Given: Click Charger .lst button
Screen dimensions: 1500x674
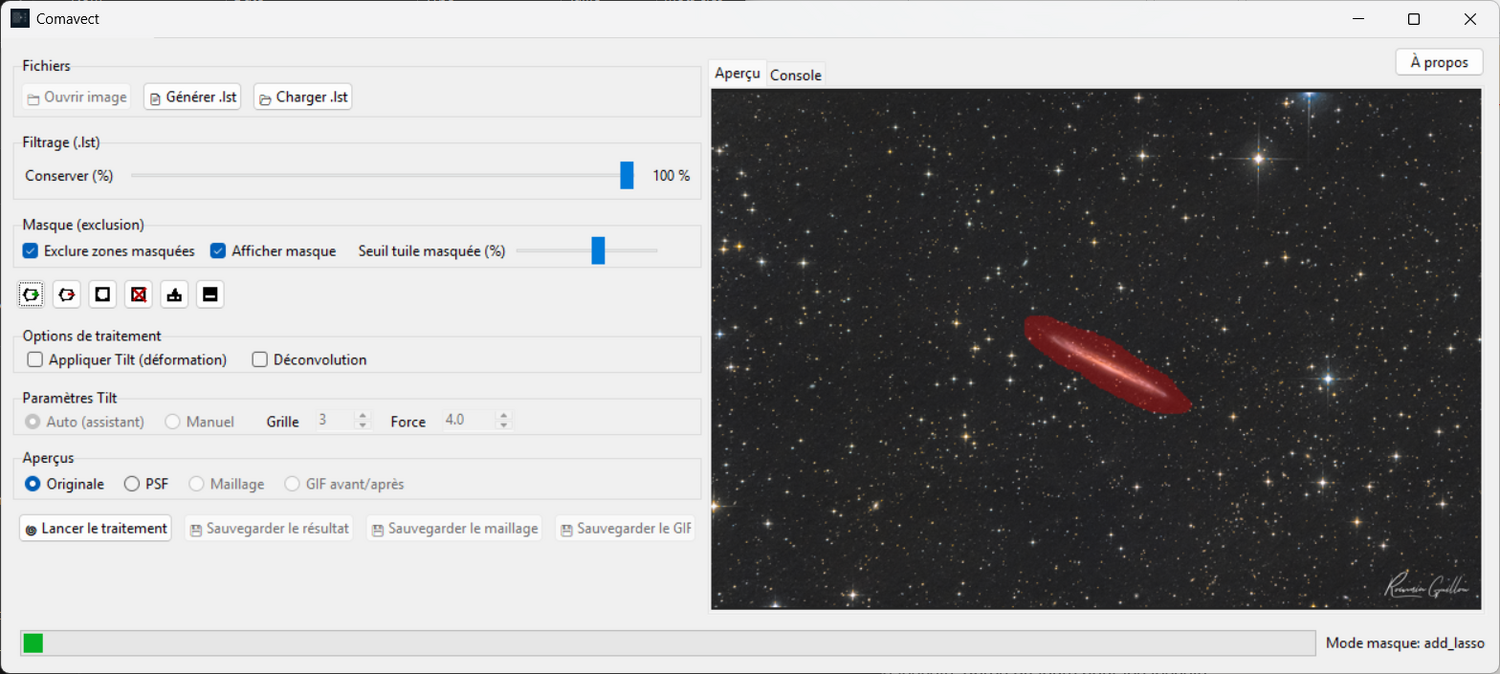Looking at the screenshot, I should (x=303, y=97).
